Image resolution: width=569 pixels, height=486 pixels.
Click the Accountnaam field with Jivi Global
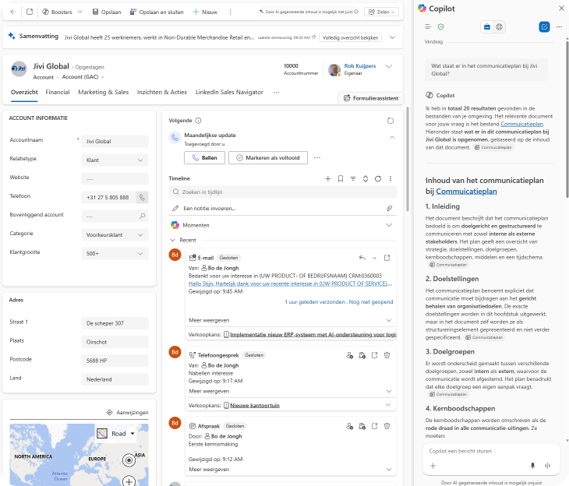115,141
